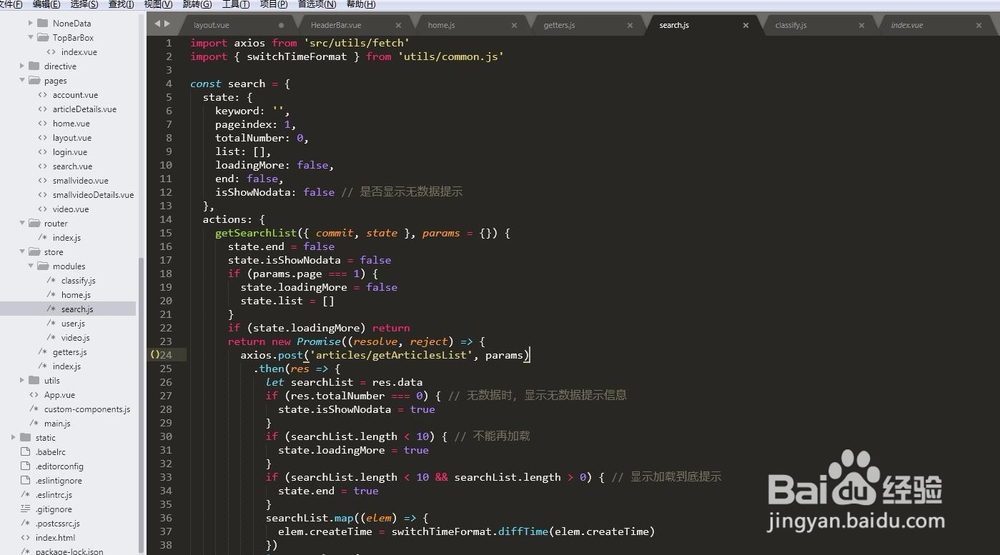This screenshot has width=1000, height=555.
Task: Open the 选择(S) menu
Action: click(84, 4)
